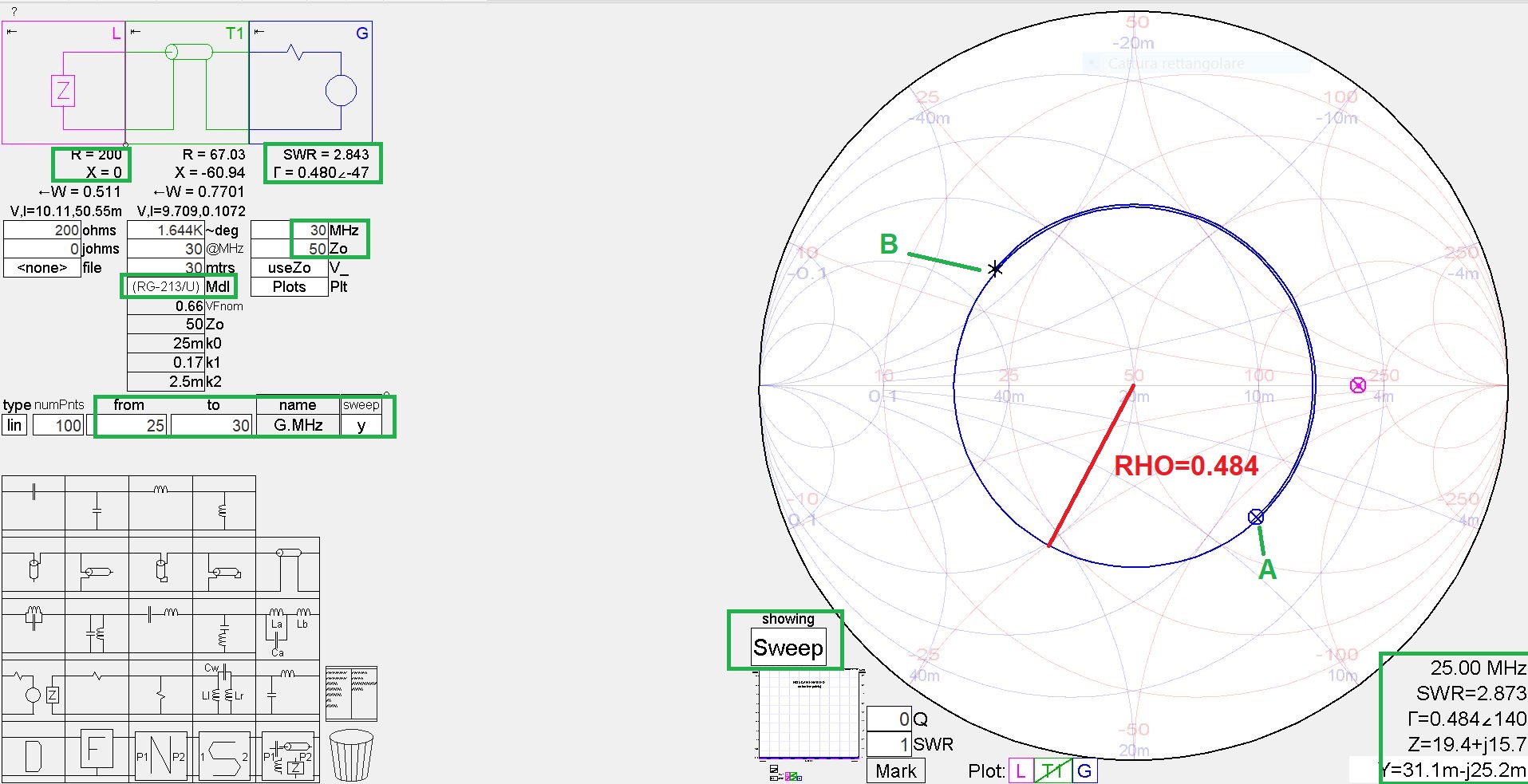Viewport: 1528px width, 784px height.
Task: Collapse the L load block arrow
Action: pos(11,32)
